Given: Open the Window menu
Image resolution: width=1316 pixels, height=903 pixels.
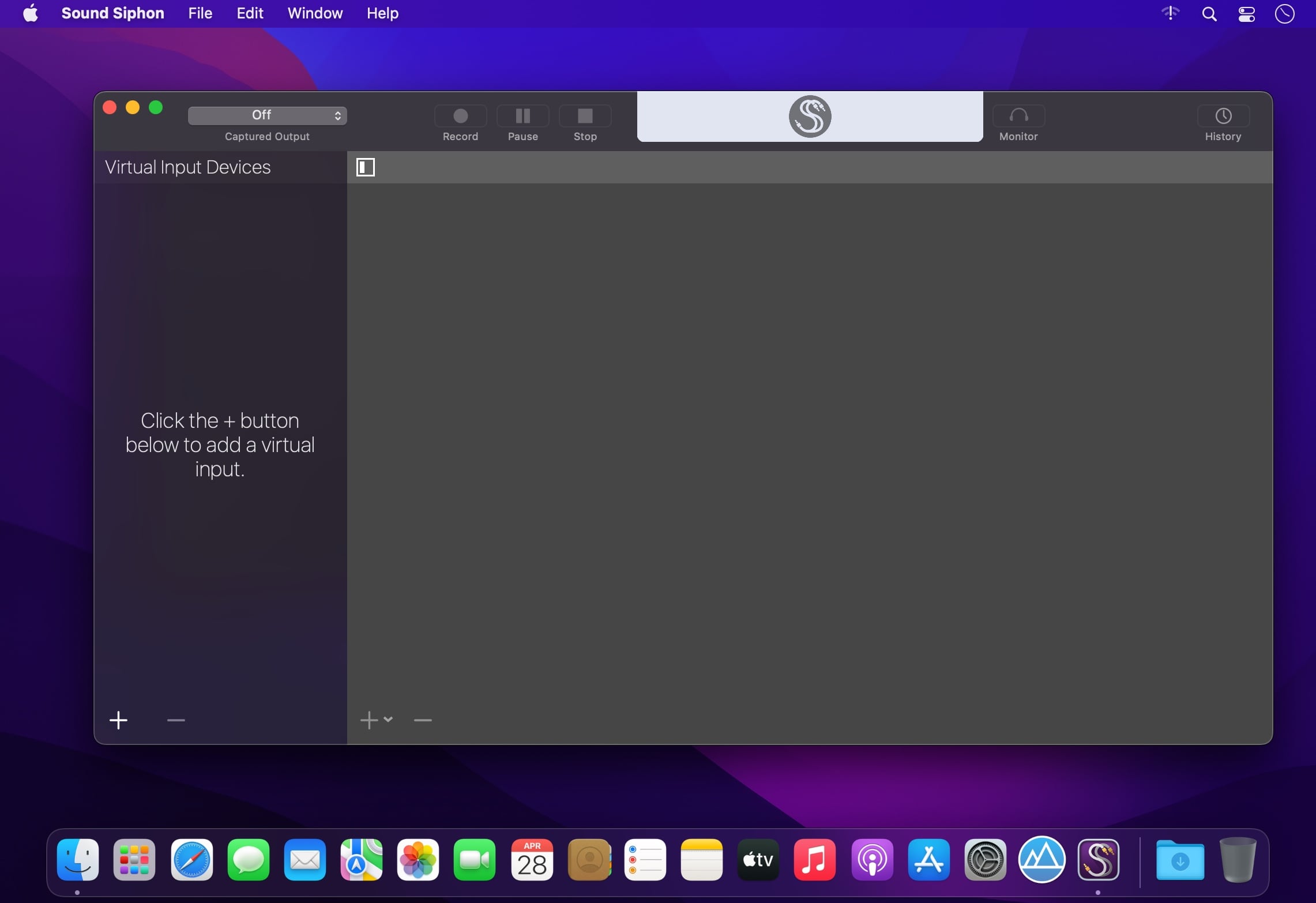Looking at the screenshot, I should click(315, 13).
